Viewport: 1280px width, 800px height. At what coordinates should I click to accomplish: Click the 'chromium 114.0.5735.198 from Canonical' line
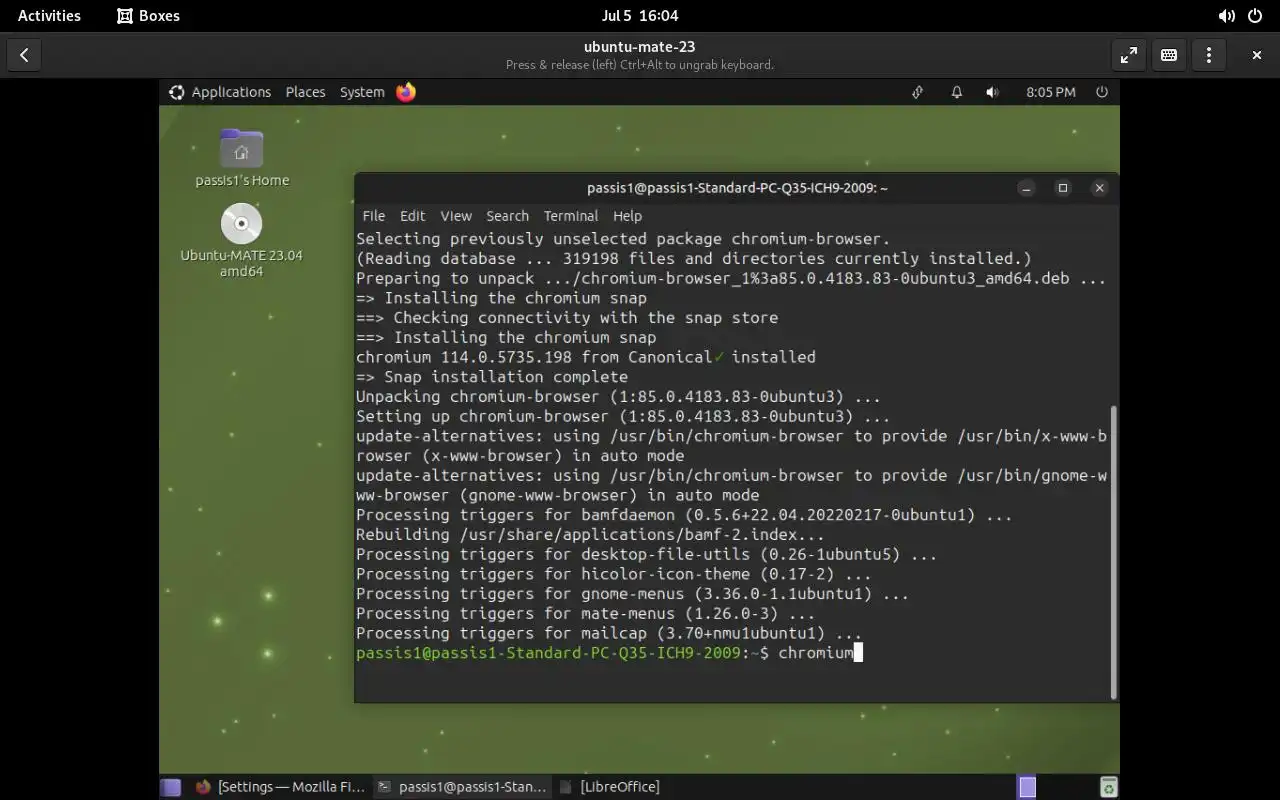586,357
